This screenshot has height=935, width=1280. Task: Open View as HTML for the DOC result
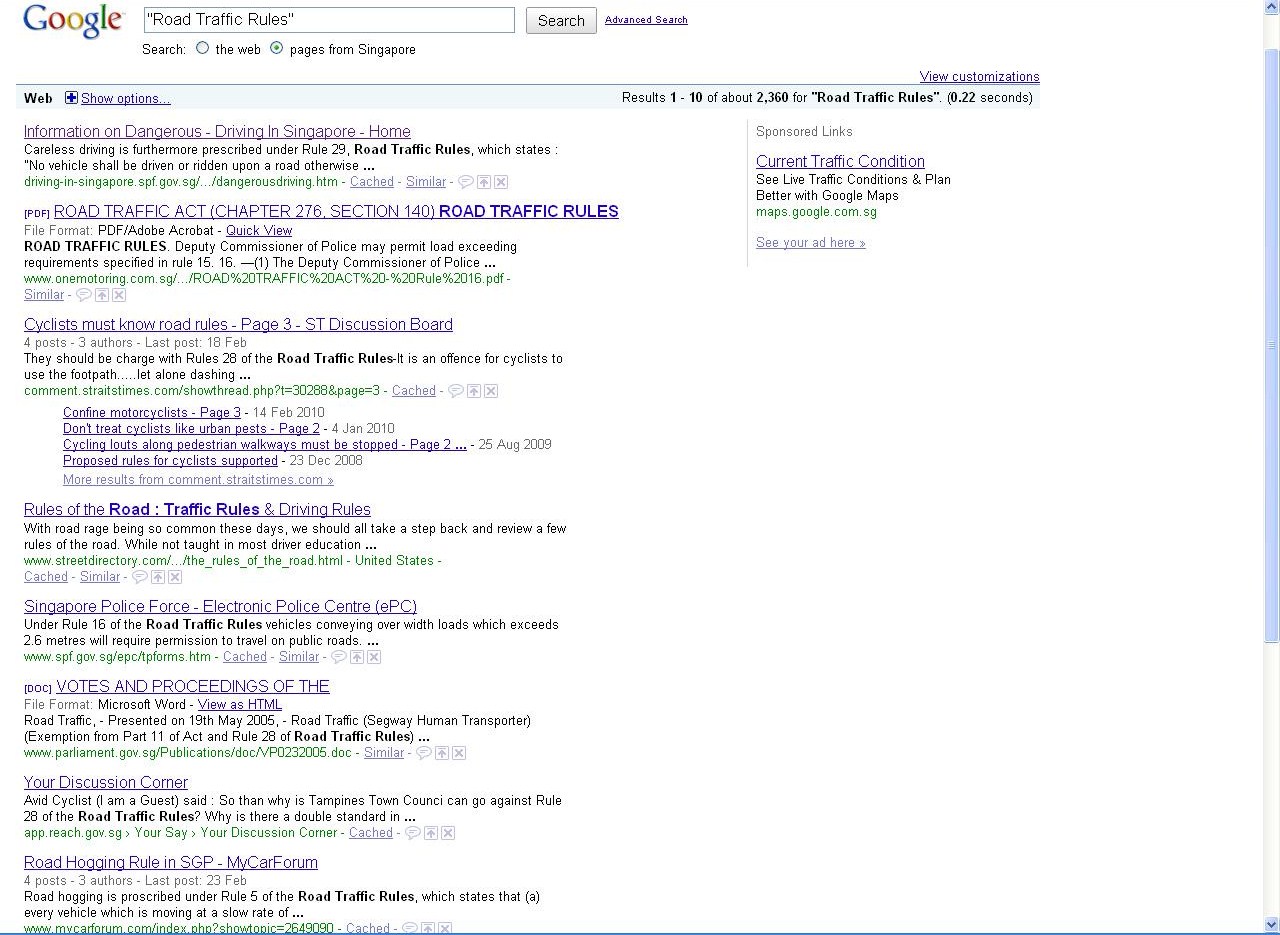click(x=240, y=704)
